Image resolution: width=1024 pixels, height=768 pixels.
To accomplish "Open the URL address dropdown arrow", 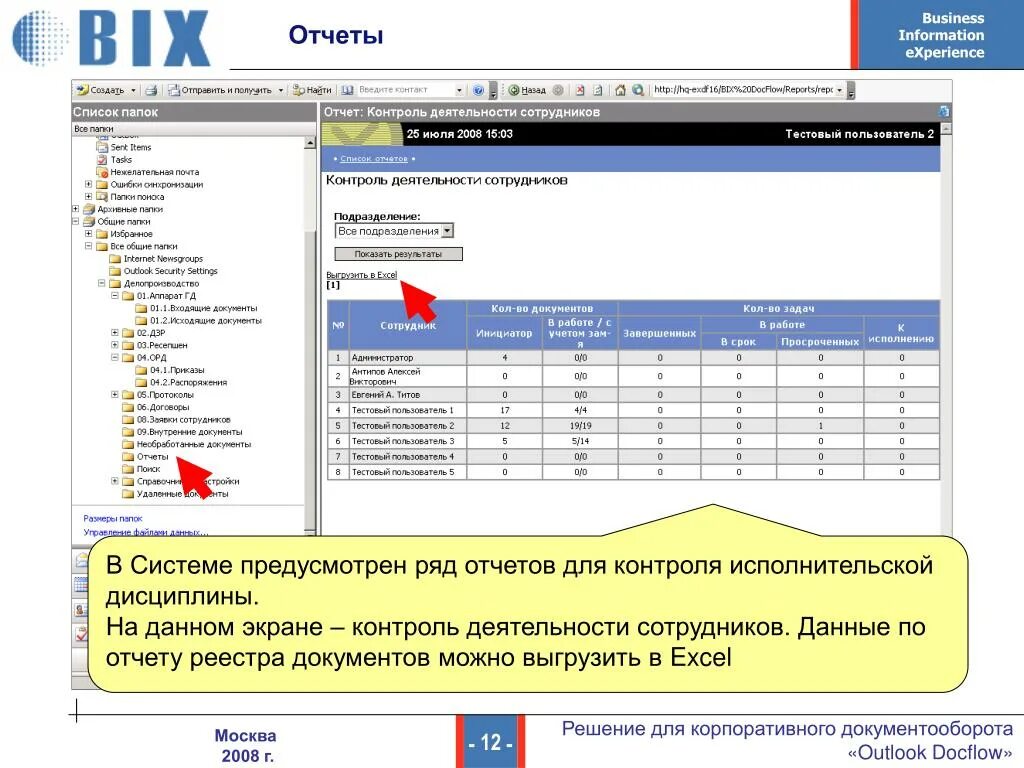I will [x=840, y=89].
